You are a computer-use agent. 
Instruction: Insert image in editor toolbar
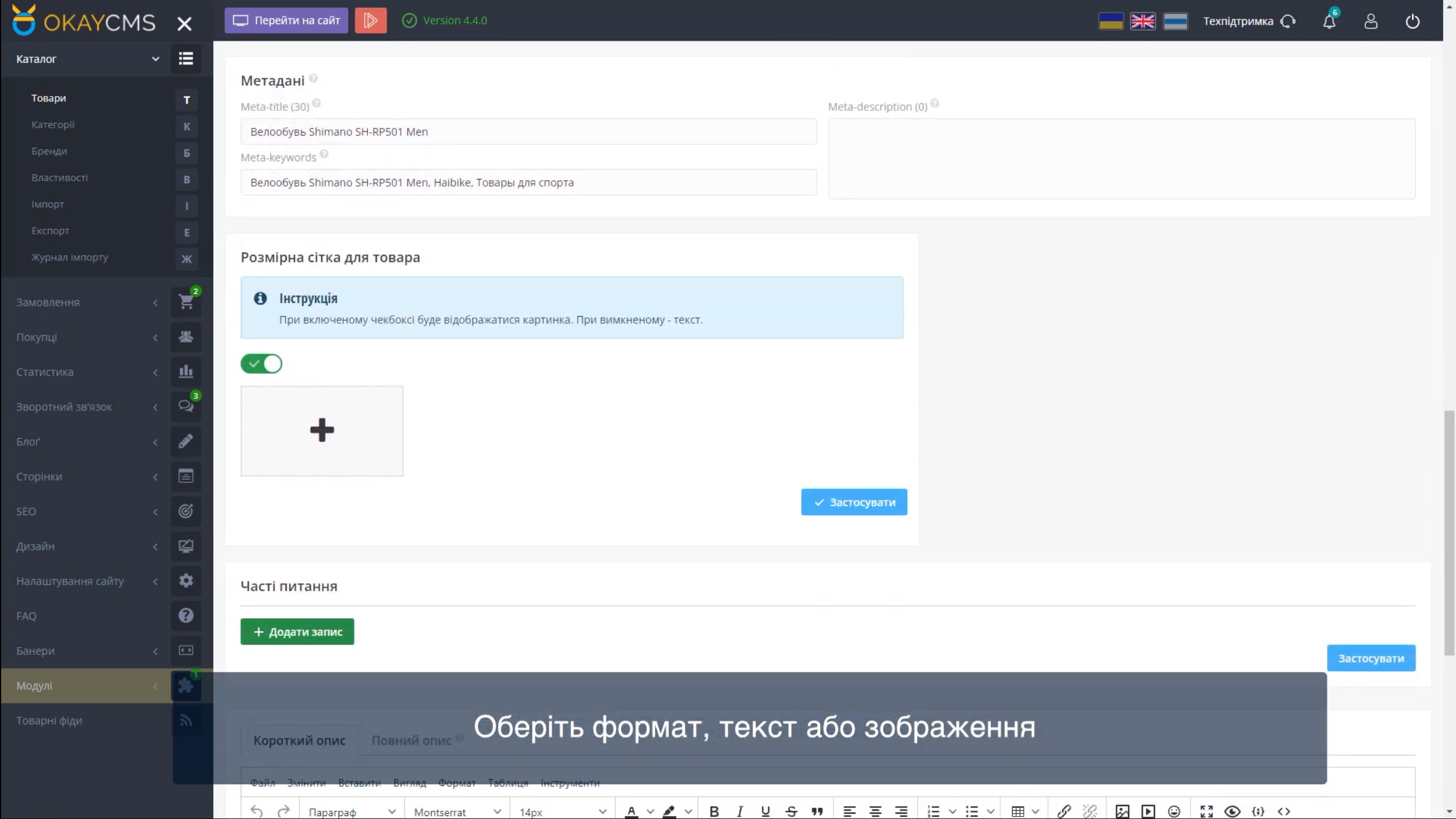click(1122, 811)
